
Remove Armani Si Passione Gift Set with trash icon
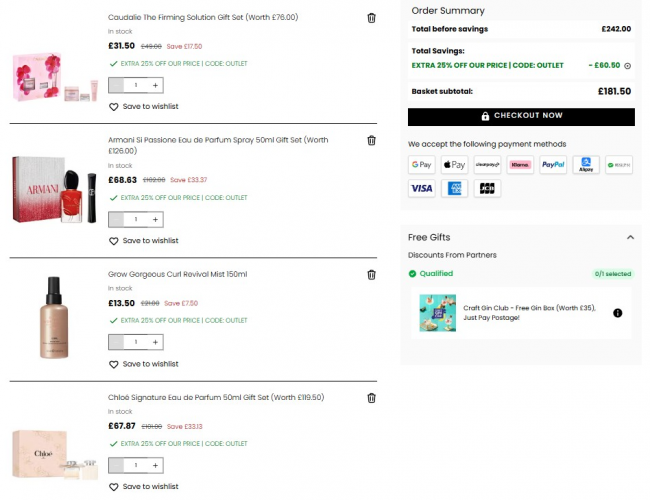tap(372, 141)
